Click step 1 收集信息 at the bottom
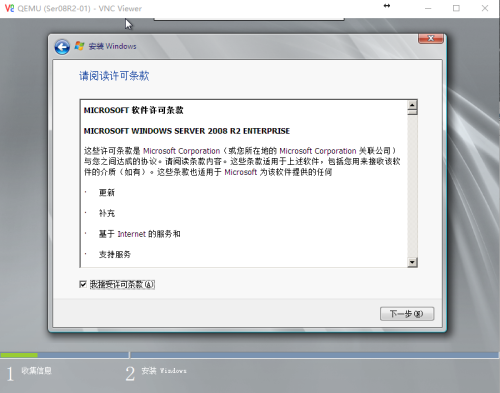 [x=29, y=373]
